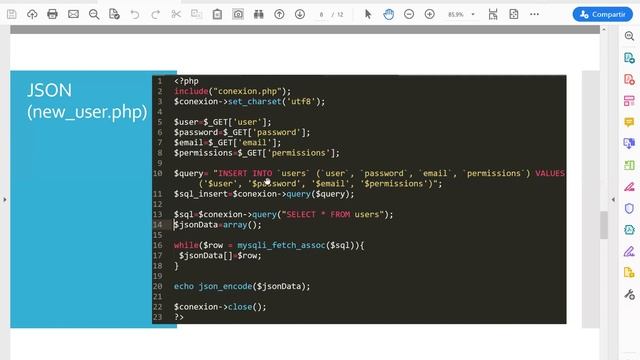Open the green Organize Pages tool in the sidebar
The width and height of the screenshot is (640, 360).
pyautogui.click(x=629, y=165)
